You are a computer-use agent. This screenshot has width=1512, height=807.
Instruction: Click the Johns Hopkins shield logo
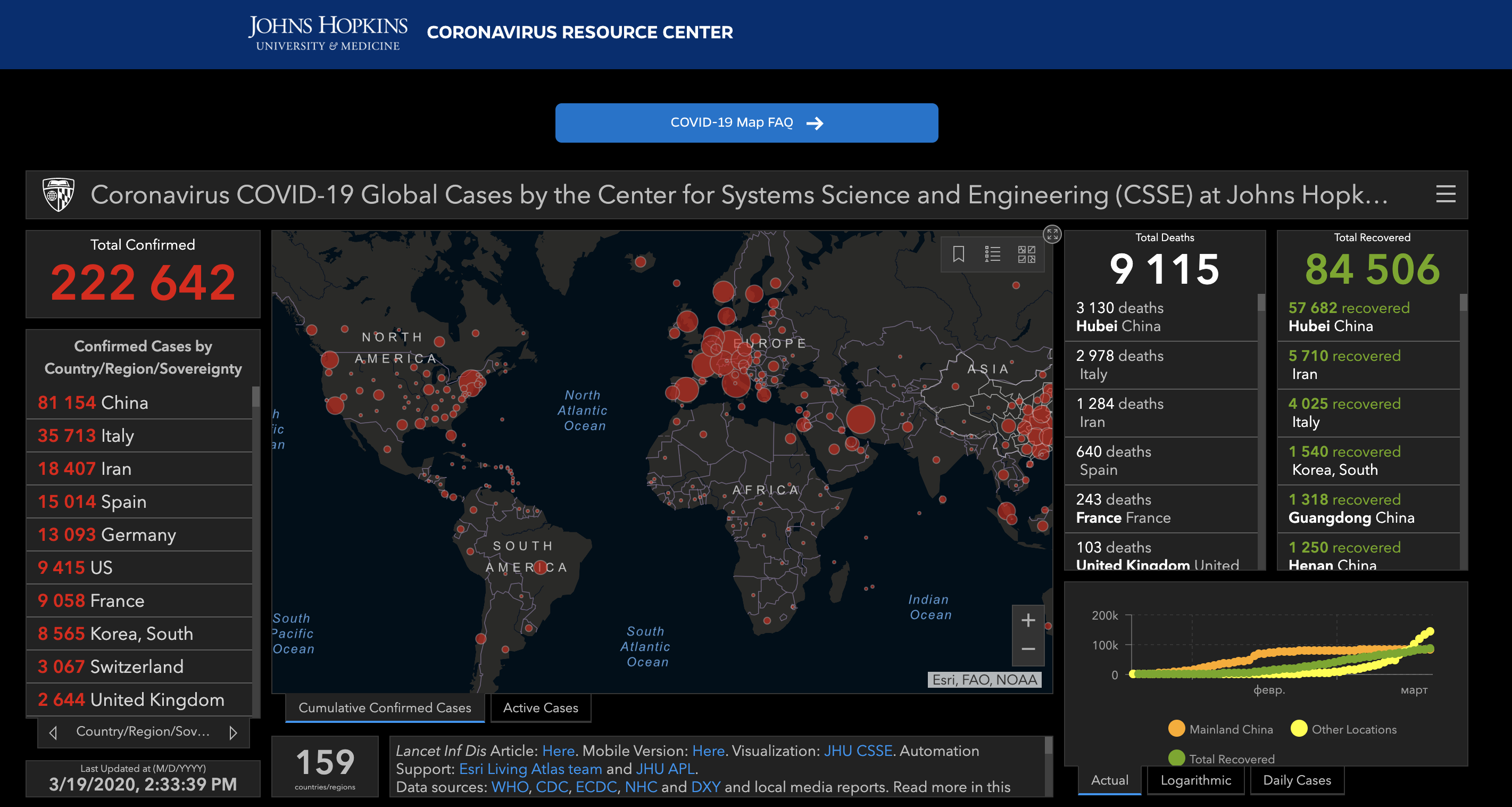pyautogui.click(x=58, y=194)
